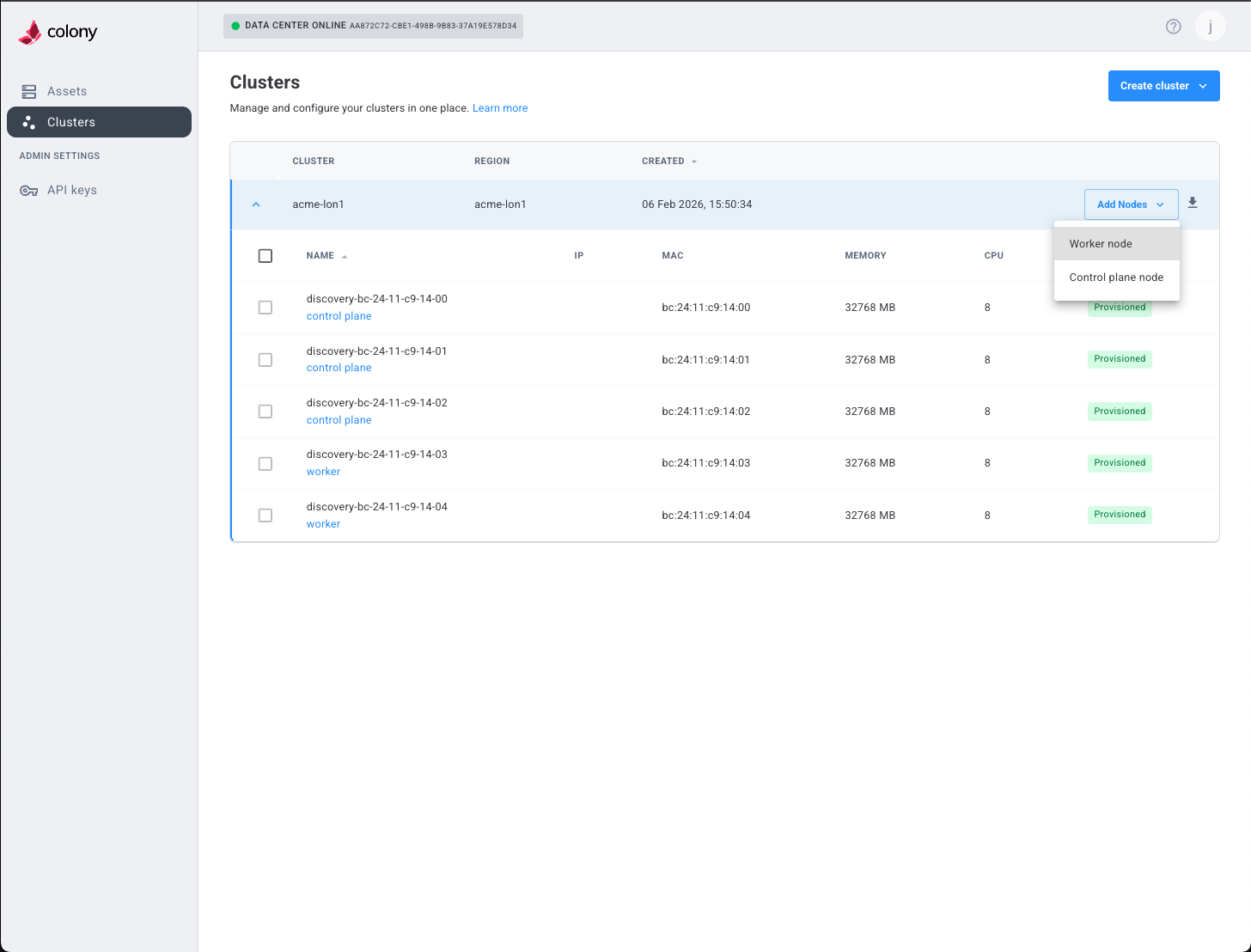Choose Control plane node from the menu
This screenshot has width=1251, height=952.
(1117, 277)
